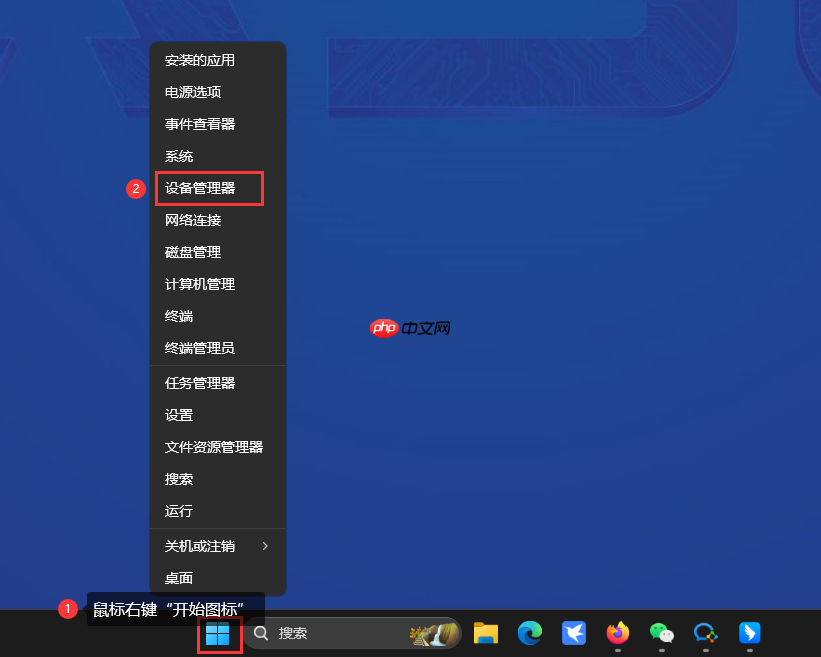Select 电源选项 from the menu
Viewport: 821px width, 657px height.
coord(193,92)
